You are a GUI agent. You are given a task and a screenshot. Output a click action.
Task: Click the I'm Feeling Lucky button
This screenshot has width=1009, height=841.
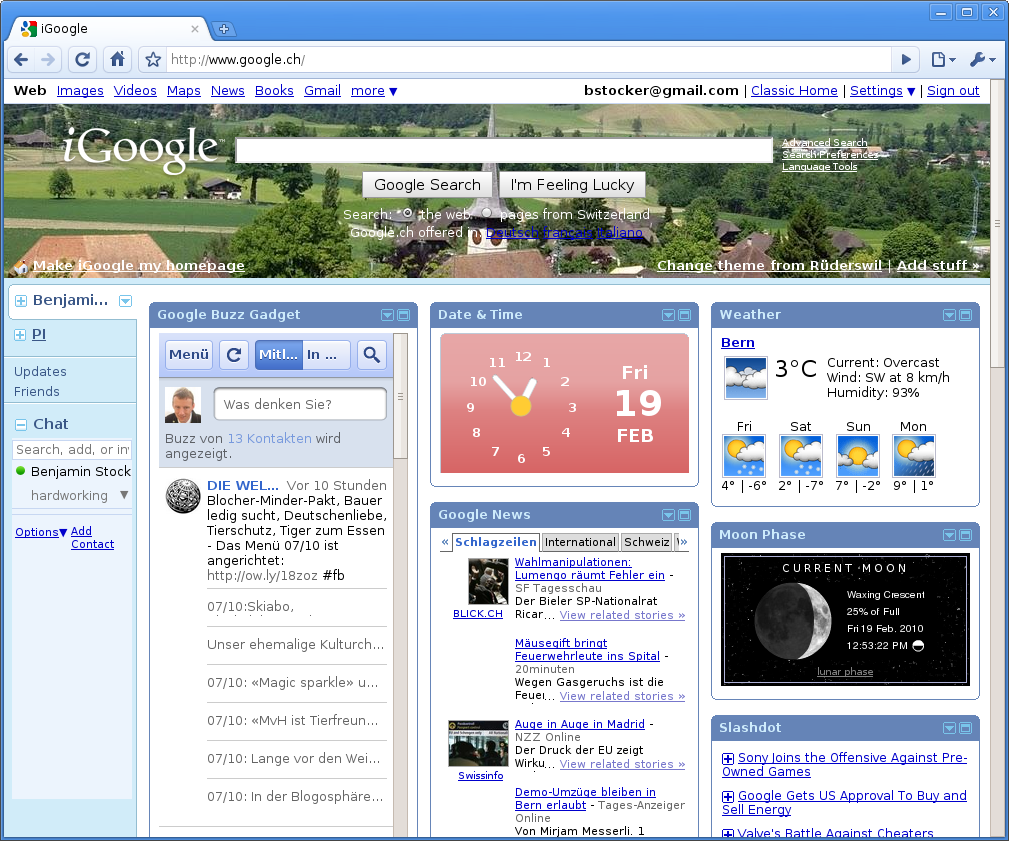572,185
